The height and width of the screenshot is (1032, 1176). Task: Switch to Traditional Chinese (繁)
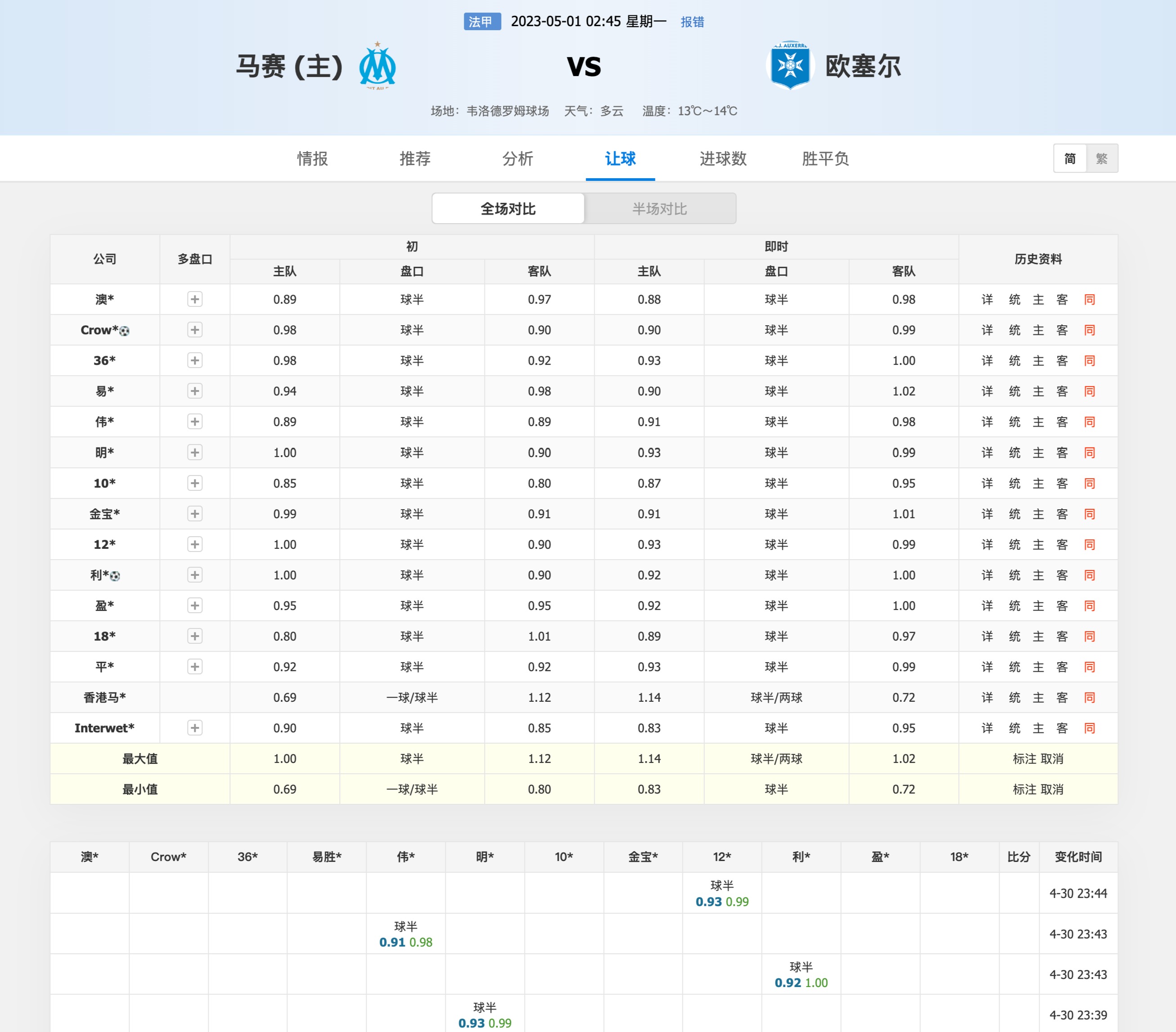coord(1102,158)
